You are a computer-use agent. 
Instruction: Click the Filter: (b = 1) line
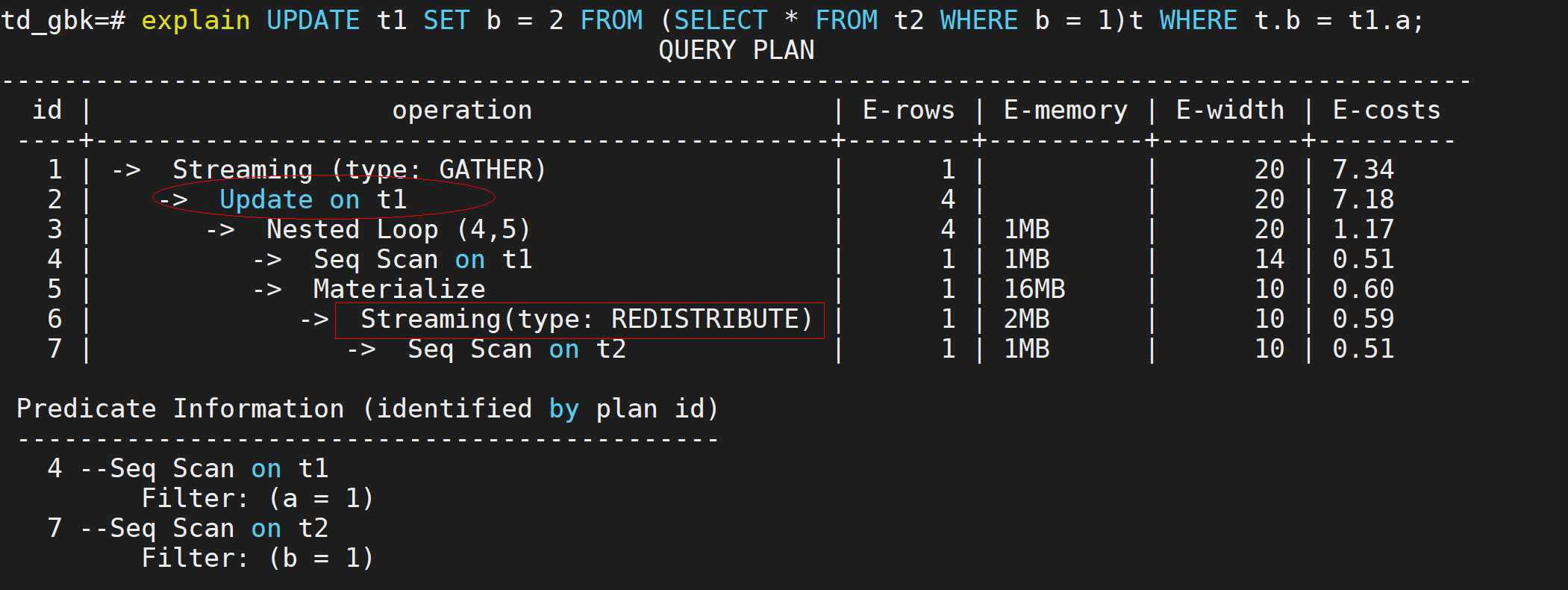(257, 559)
